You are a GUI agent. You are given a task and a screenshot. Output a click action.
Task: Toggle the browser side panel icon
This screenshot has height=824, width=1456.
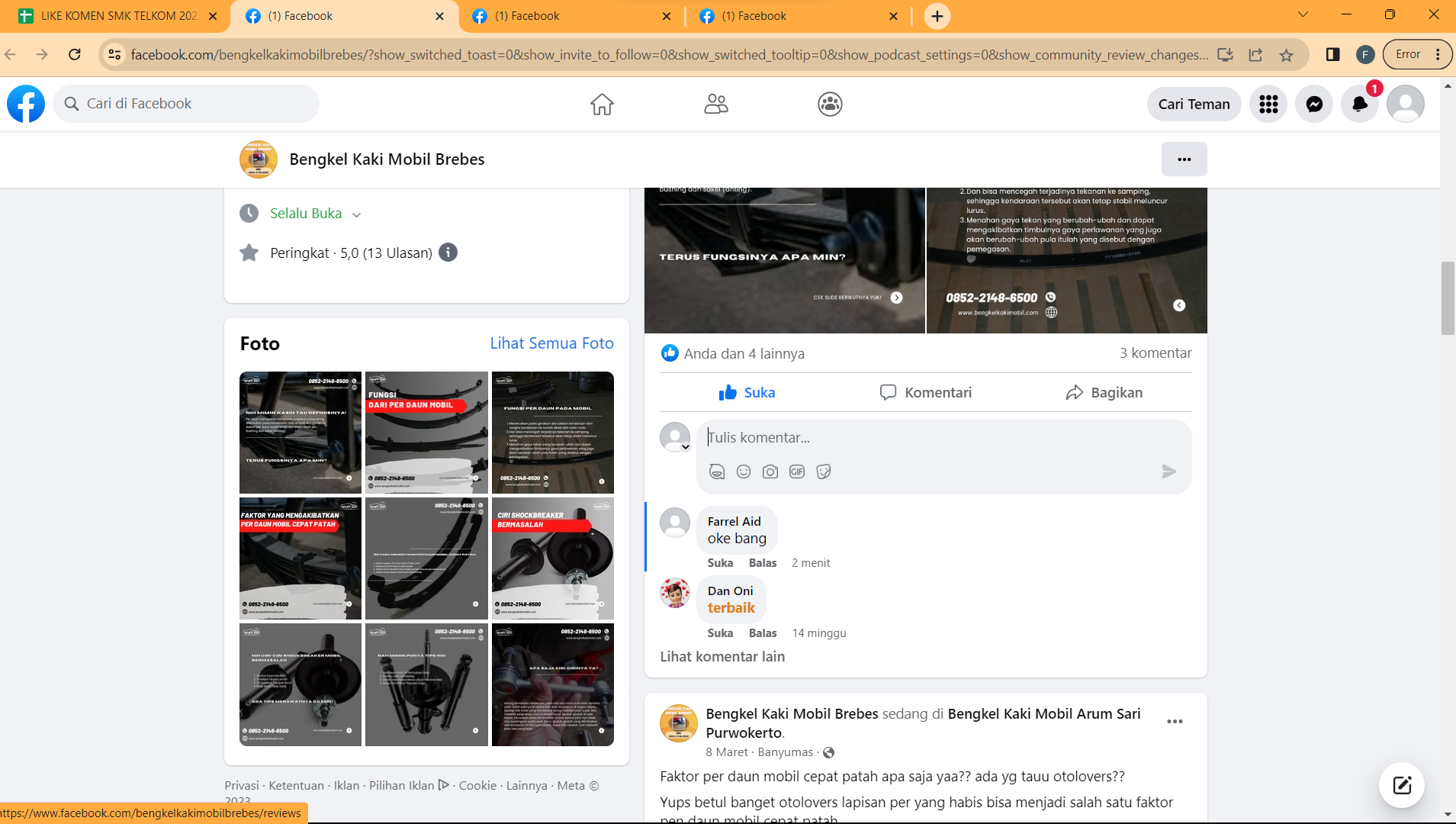point(1332,54)
